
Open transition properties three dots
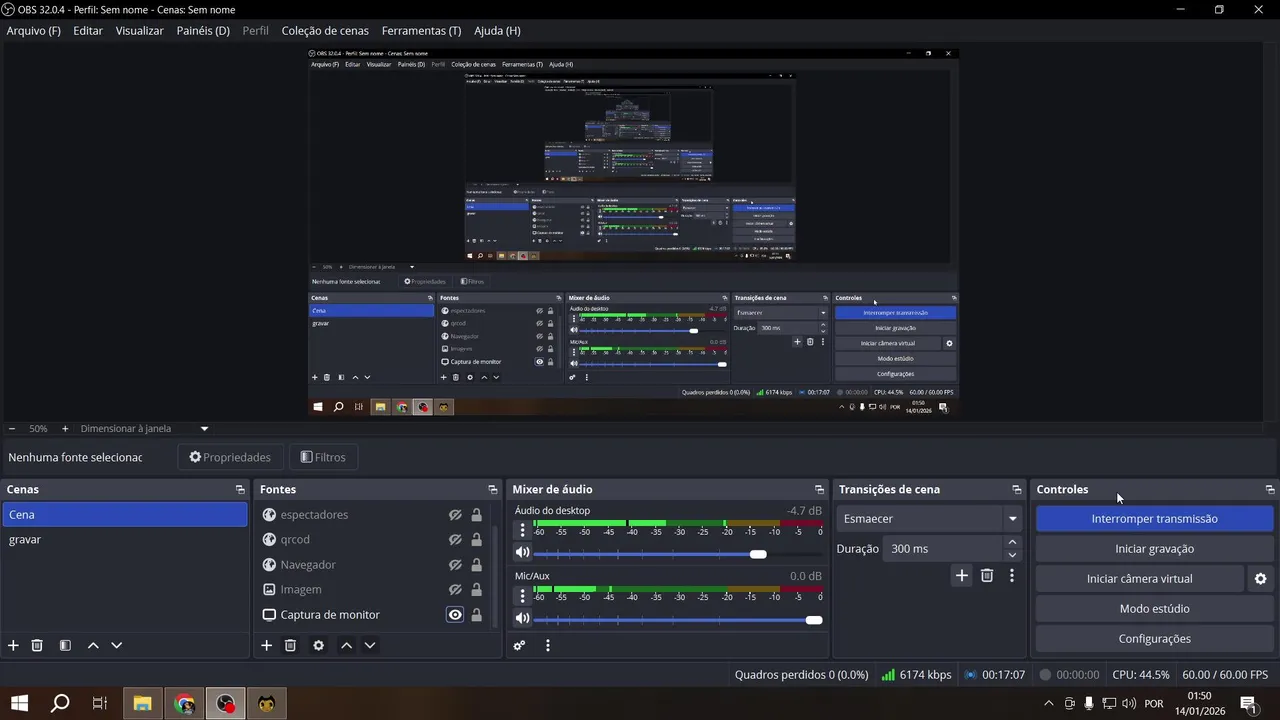pos(1012,575)
